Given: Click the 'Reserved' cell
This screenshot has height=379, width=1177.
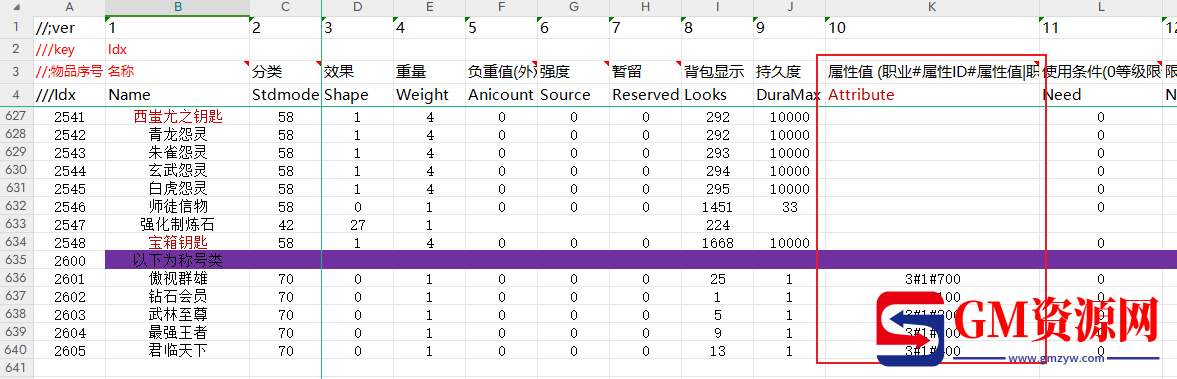Looking at the screenshot, I should [646, 95].
